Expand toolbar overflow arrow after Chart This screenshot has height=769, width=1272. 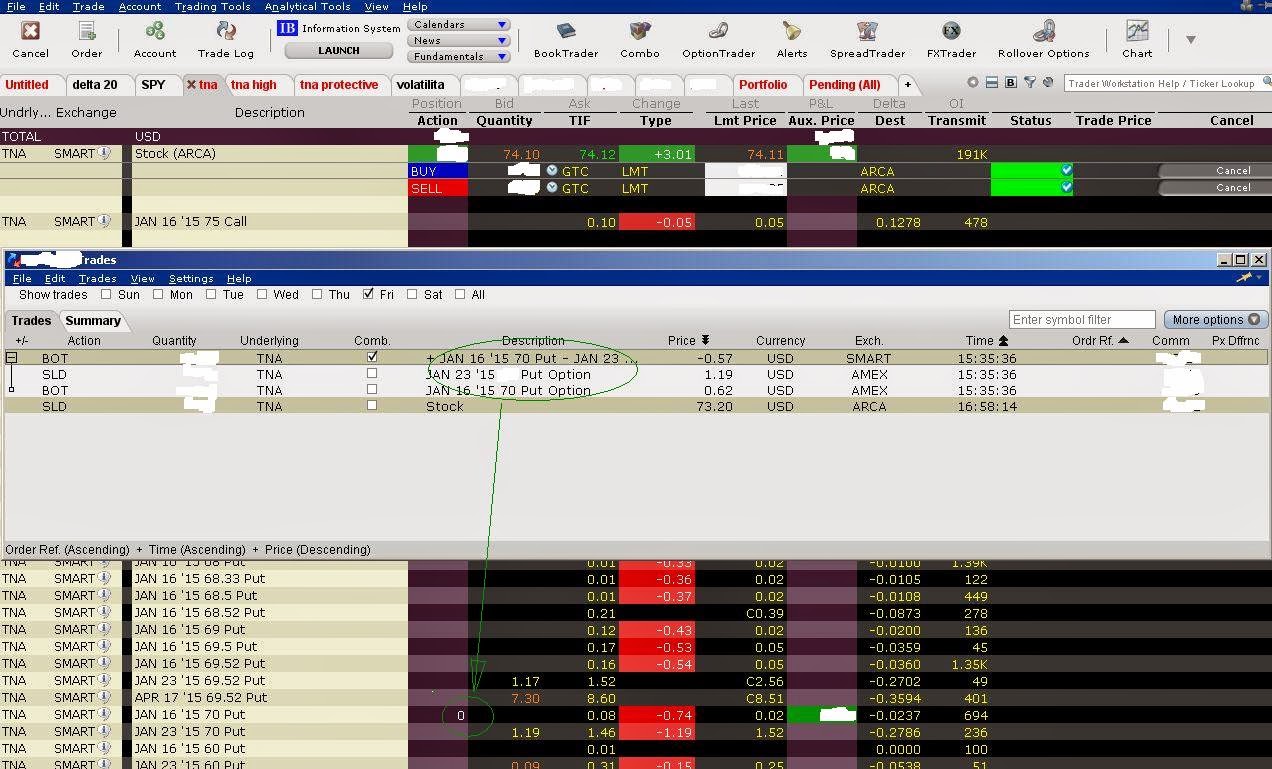(x=1190, y=39)
